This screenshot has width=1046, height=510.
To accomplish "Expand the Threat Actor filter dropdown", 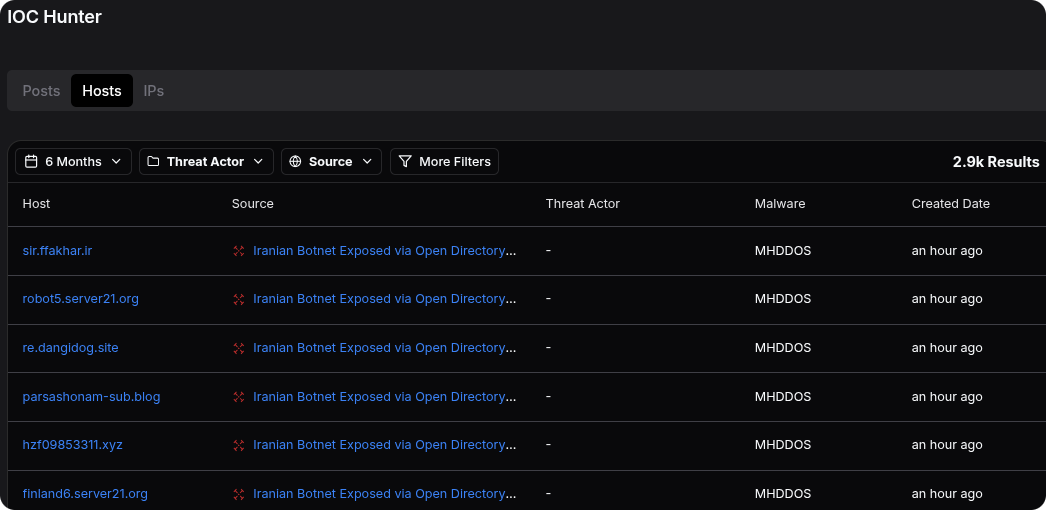I will [x=206, y=161].
